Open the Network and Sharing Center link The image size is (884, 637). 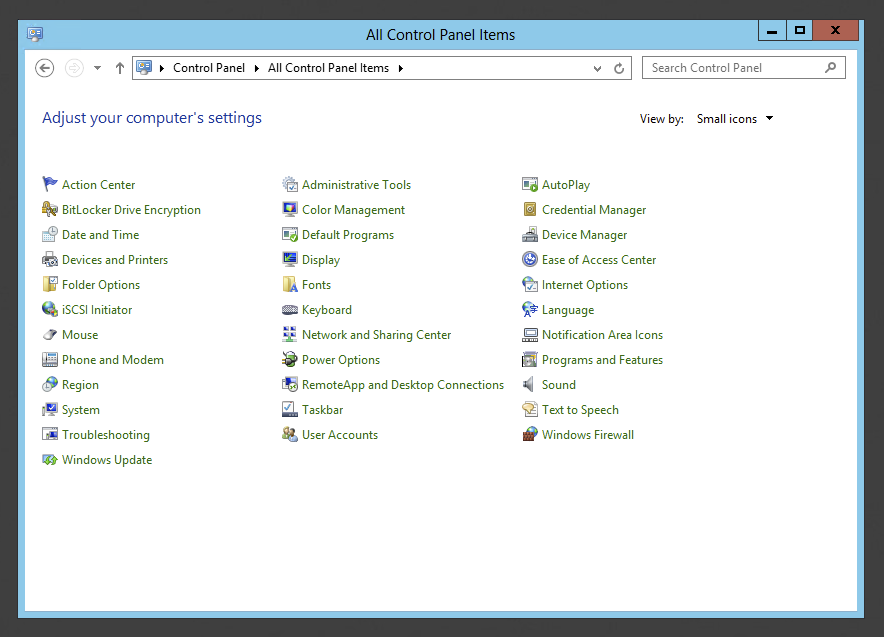(376, 334)
